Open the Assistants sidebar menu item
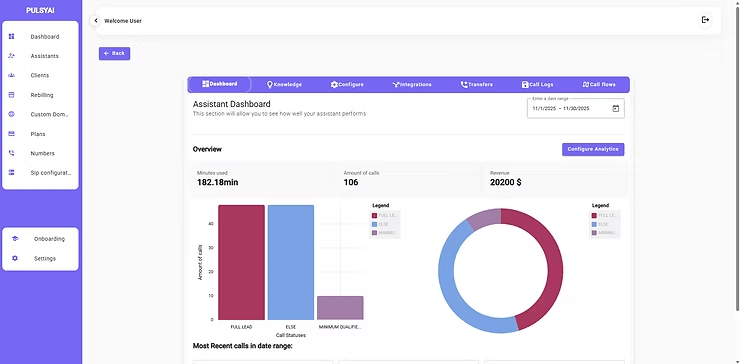Screen dimensions: 740x364 pos(40,56)
